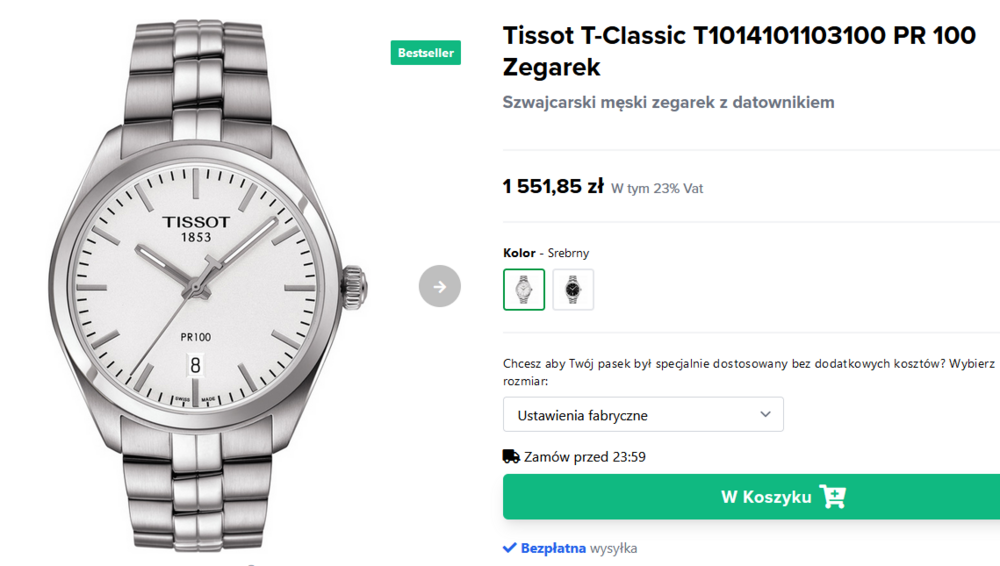Screen dimensions: 1000x566
Task: Select the silver watch color option
Action: (x=524, y=289)
